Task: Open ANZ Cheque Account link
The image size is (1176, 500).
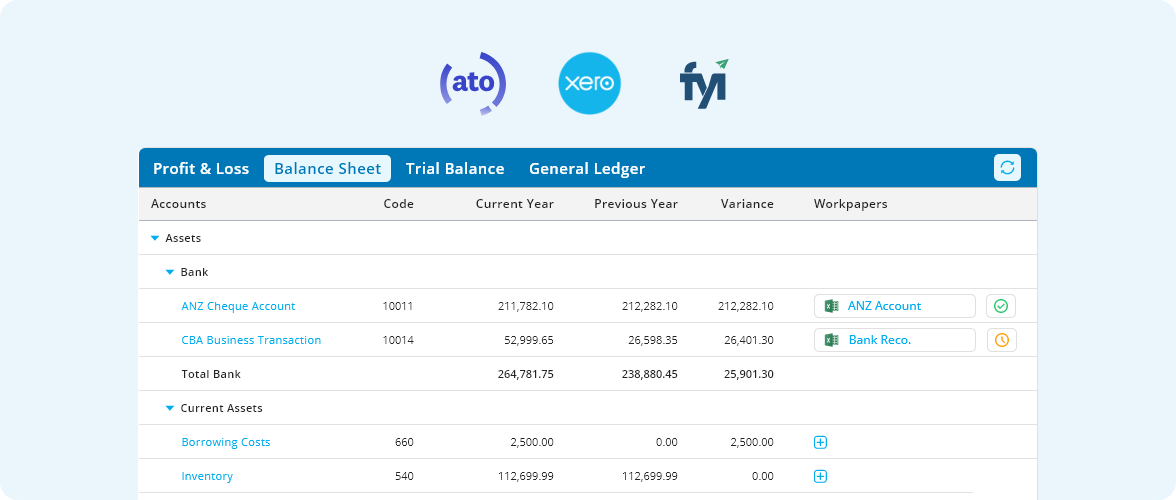Action: [238, 306]
